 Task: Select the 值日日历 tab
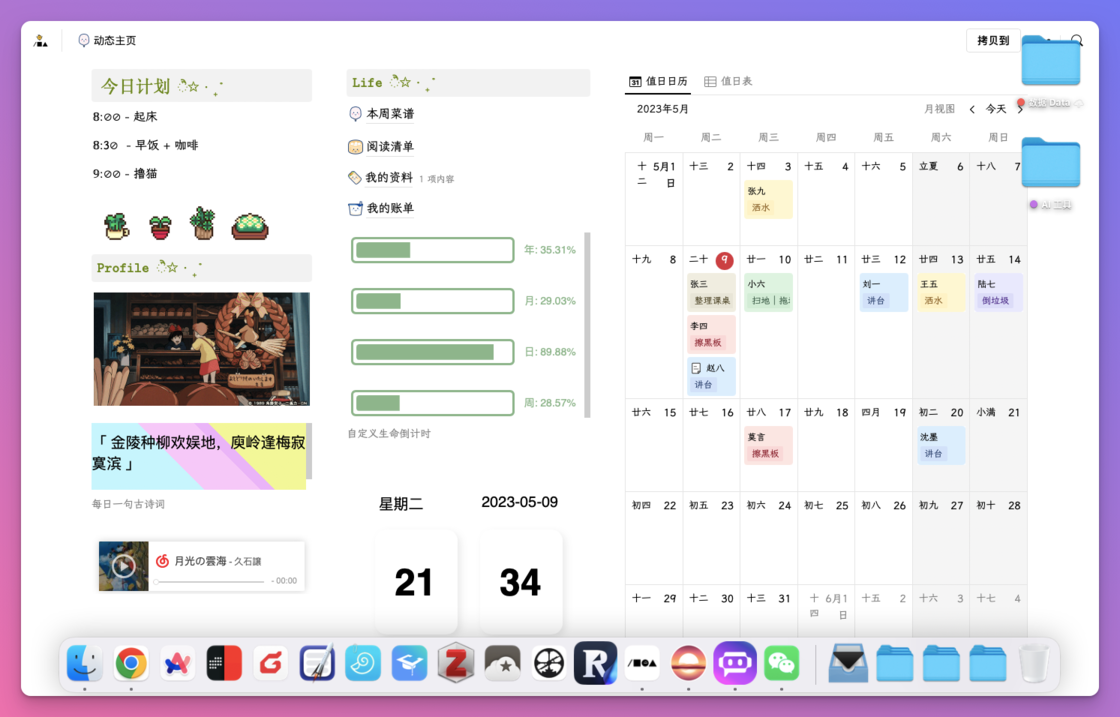click(658, 81)
